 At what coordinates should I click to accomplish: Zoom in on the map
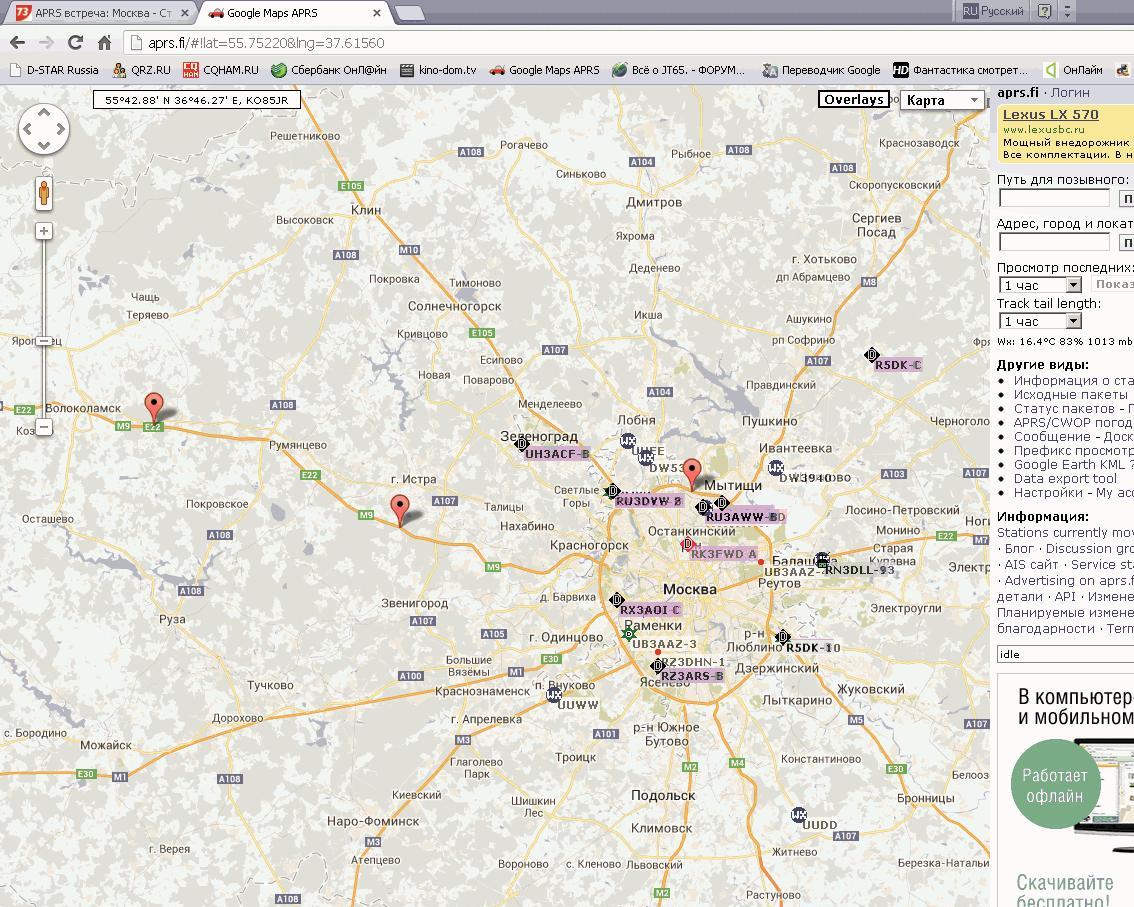pos(44,231)
